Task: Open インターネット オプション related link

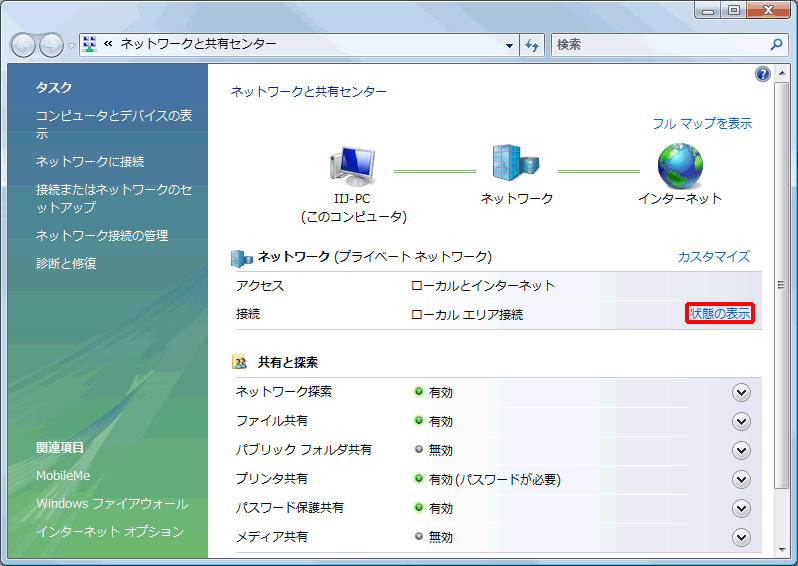Action: point(110,532)
